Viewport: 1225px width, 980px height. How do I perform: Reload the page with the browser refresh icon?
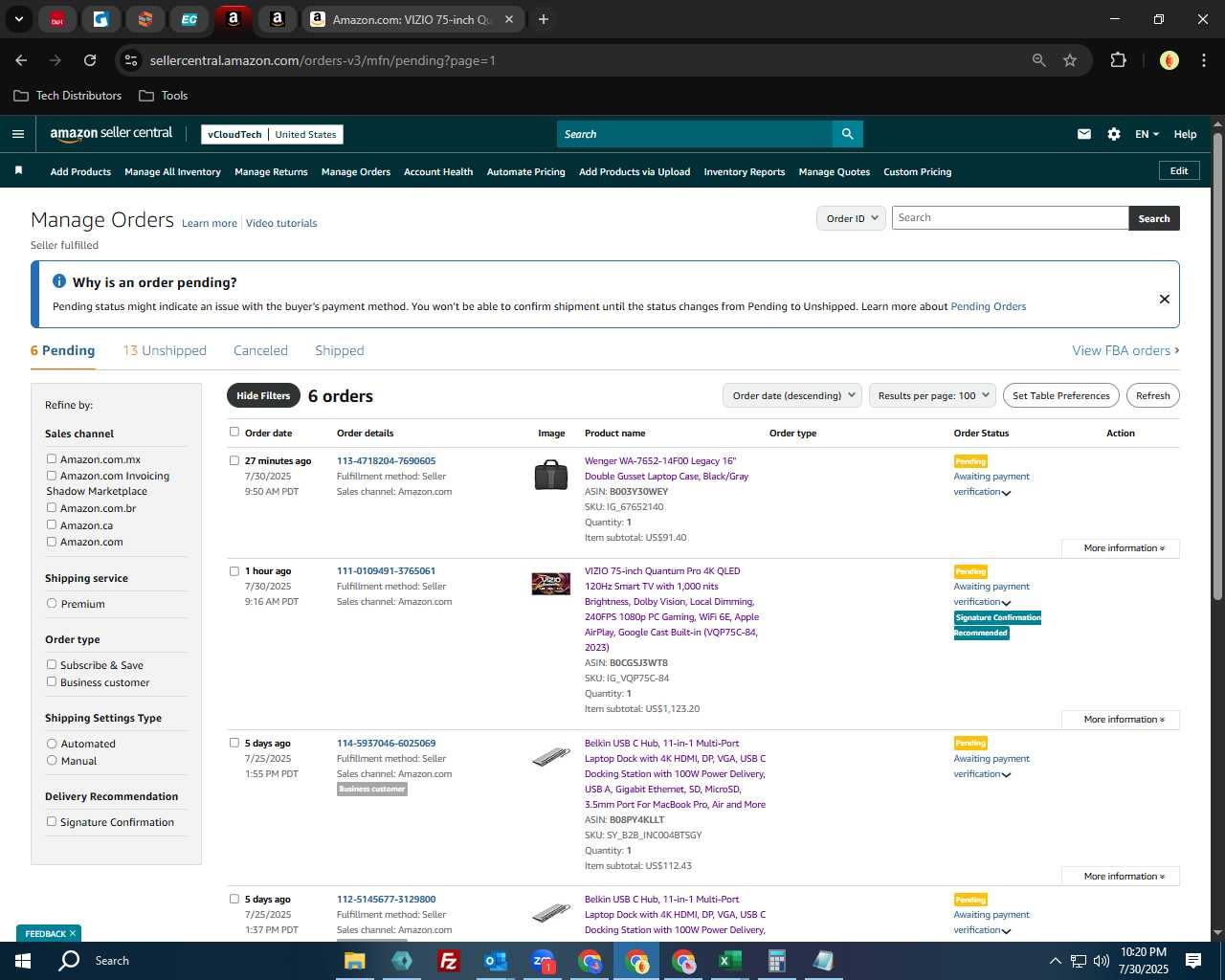coord(90,60)
